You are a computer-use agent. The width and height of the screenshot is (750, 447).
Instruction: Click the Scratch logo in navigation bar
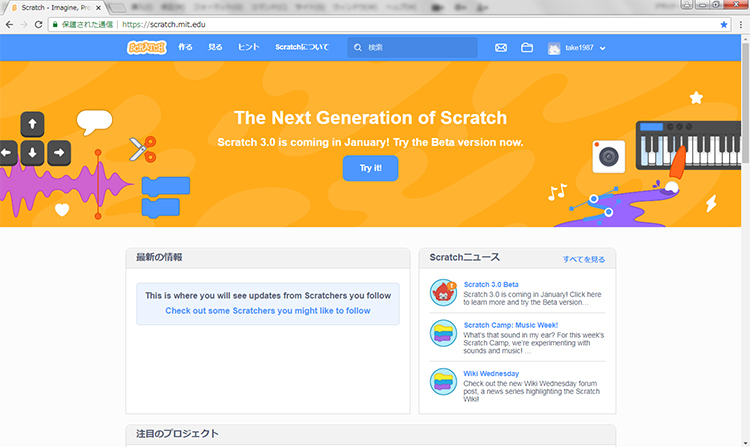[146, 47]
